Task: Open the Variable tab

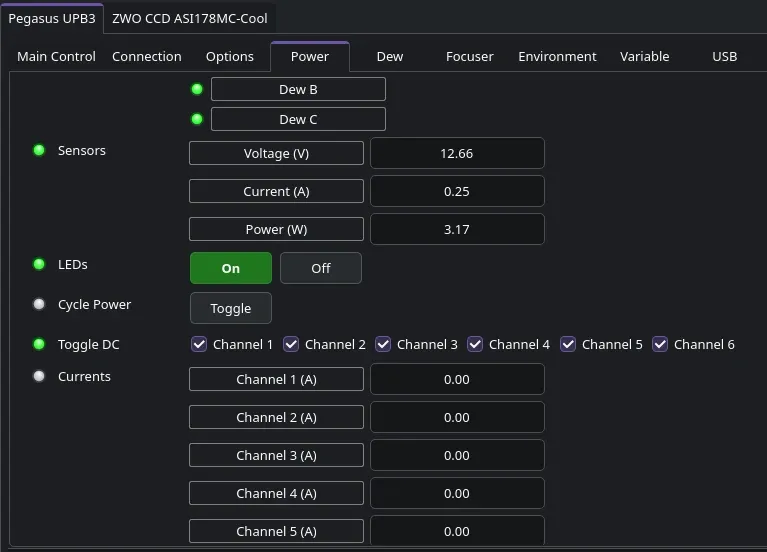Action: click(645, 57)
